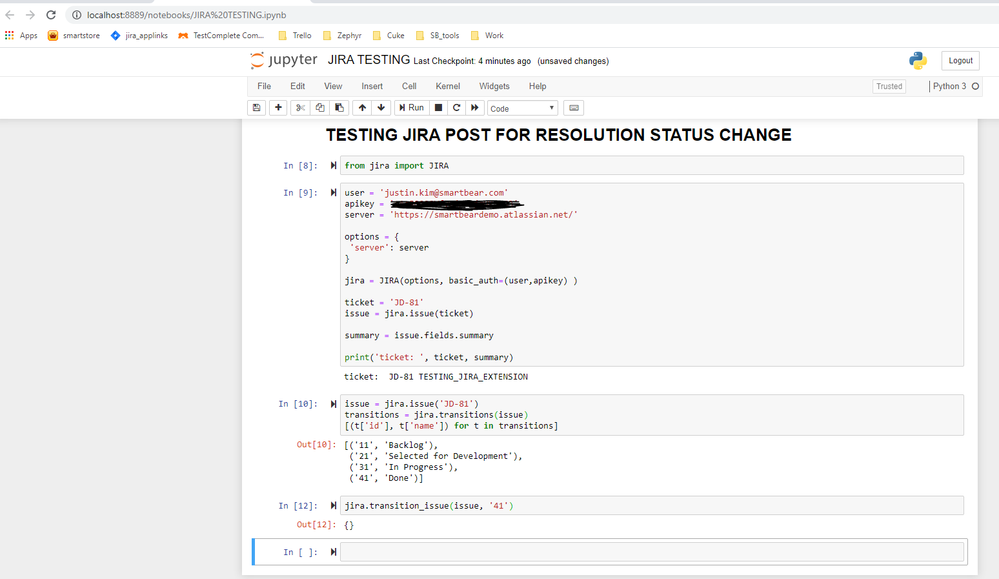Click the save and checkpoint icon
Screen dimensions: 999x579
pos(257,108)
